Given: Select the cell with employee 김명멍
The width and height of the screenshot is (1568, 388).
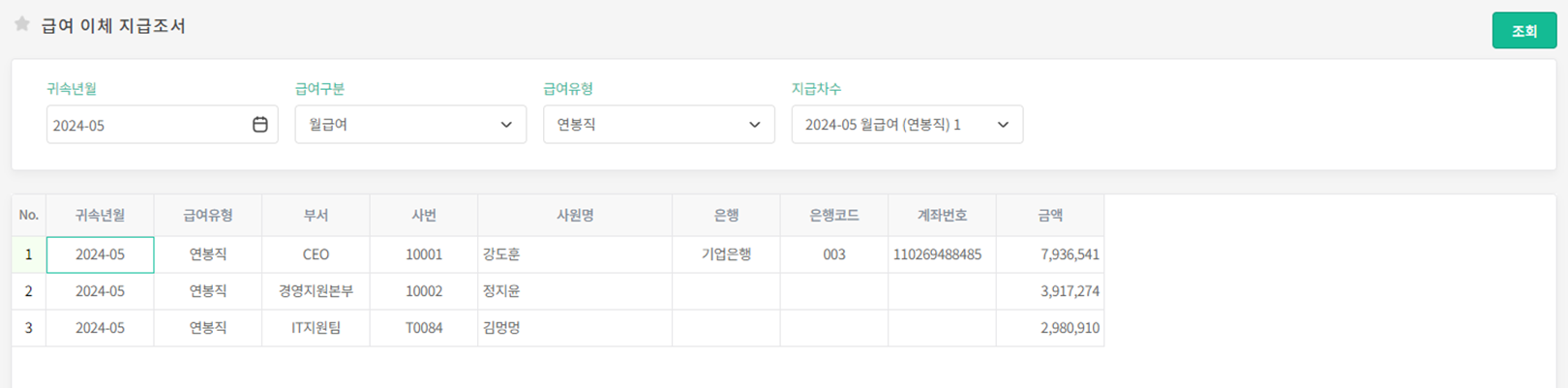Looking at the screenshot, I should (x=575, y=328).
